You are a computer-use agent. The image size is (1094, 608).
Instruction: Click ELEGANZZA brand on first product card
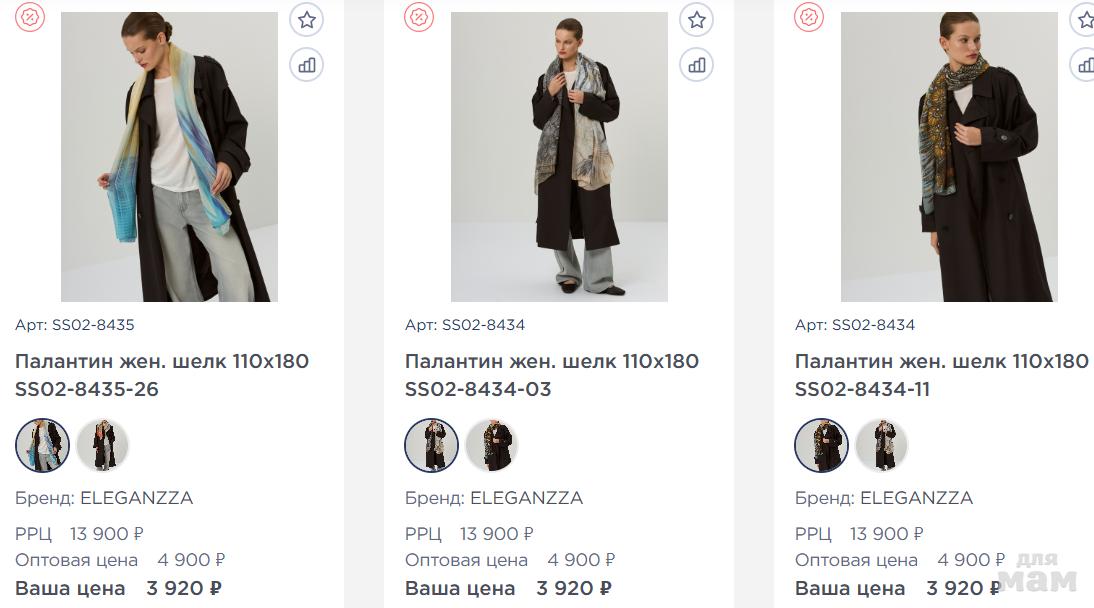pyautogui.click(x=136, y=498)
